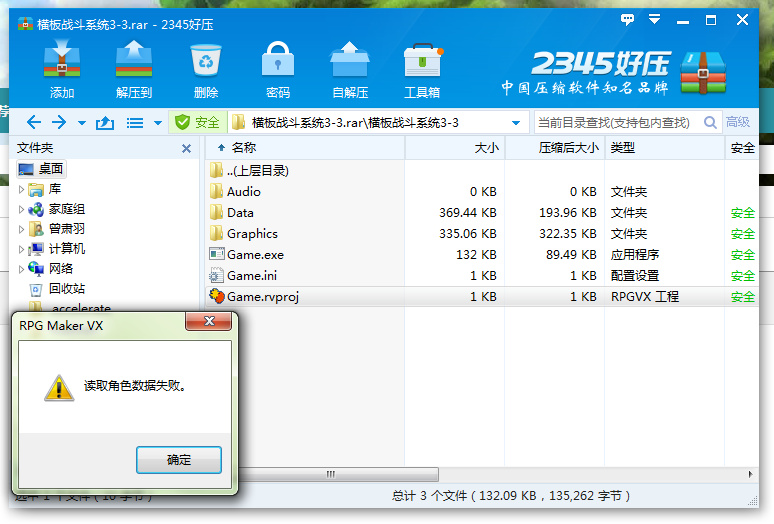Click the Data folder icon
774x524 pixels.
tap(216, 213)
